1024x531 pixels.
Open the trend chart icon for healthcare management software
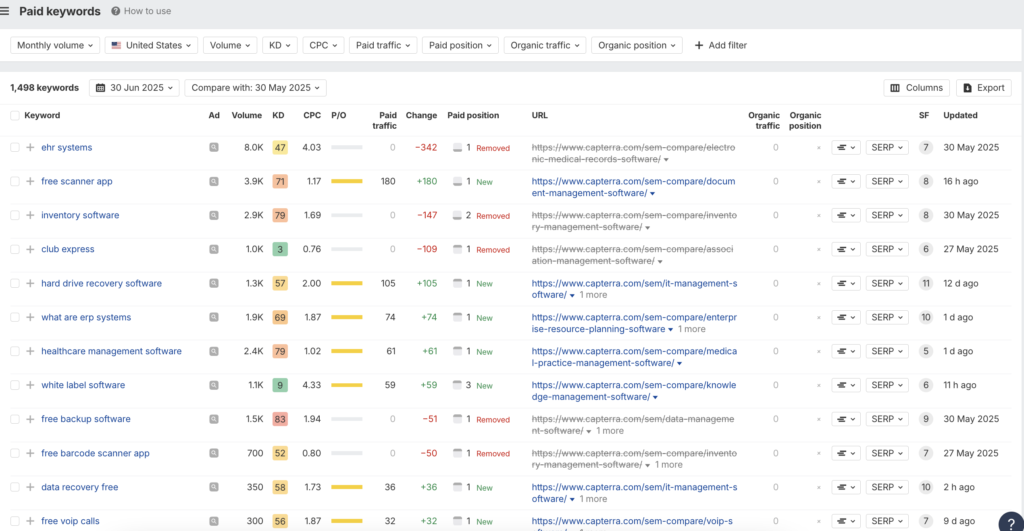[846, 351]
